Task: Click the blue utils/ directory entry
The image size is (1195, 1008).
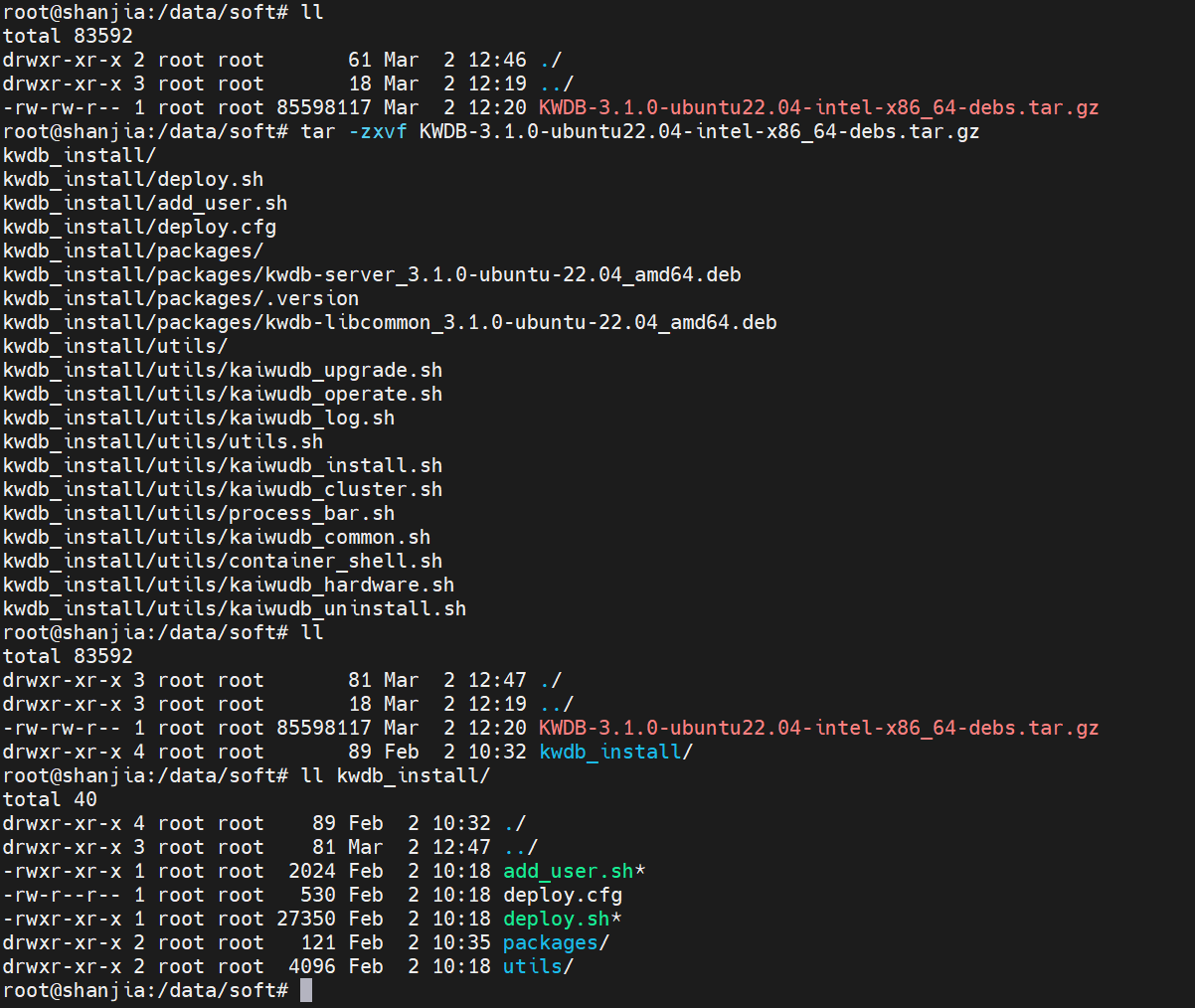Action: pyautogui.click(x=539, y=966)
